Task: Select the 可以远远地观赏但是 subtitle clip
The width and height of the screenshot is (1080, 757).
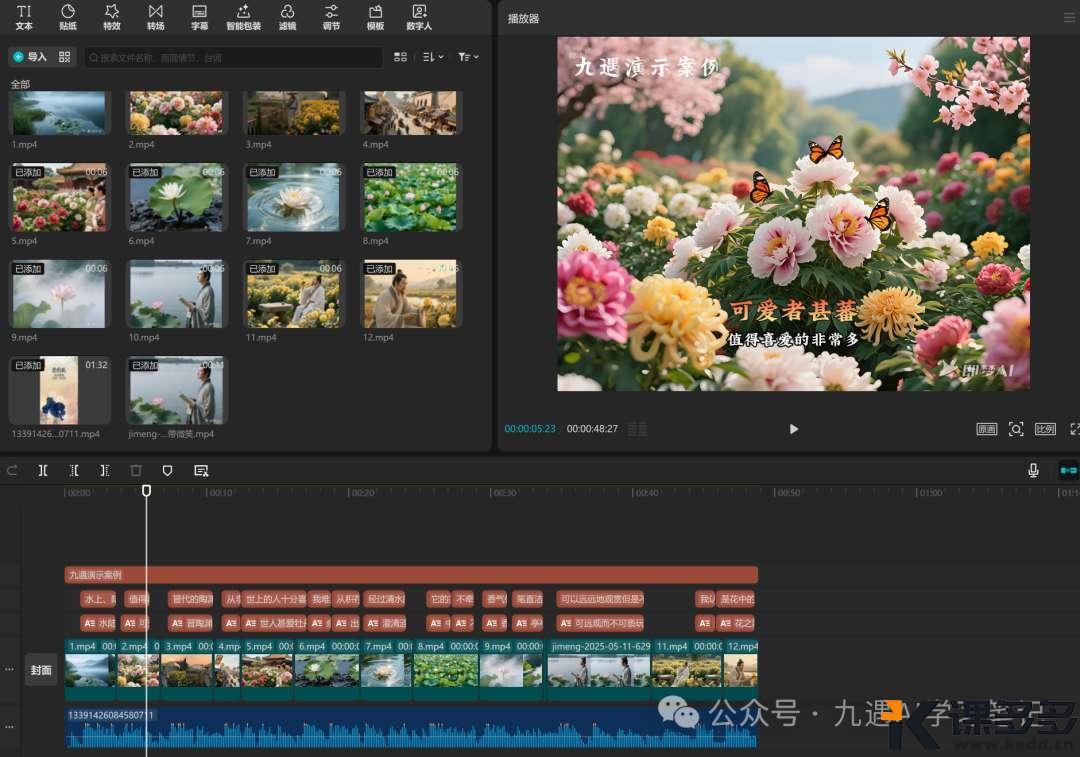Action: [x=600, y=599]
